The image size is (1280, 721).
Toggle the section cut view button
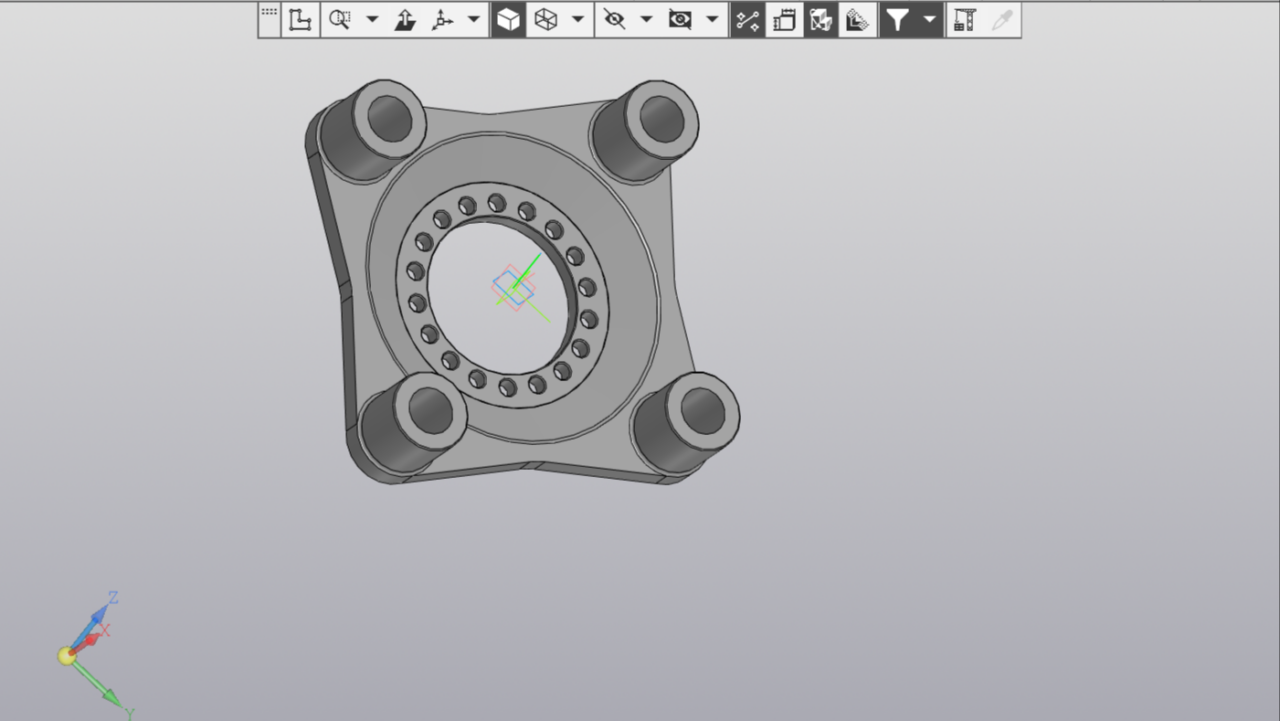pos(821,20)
